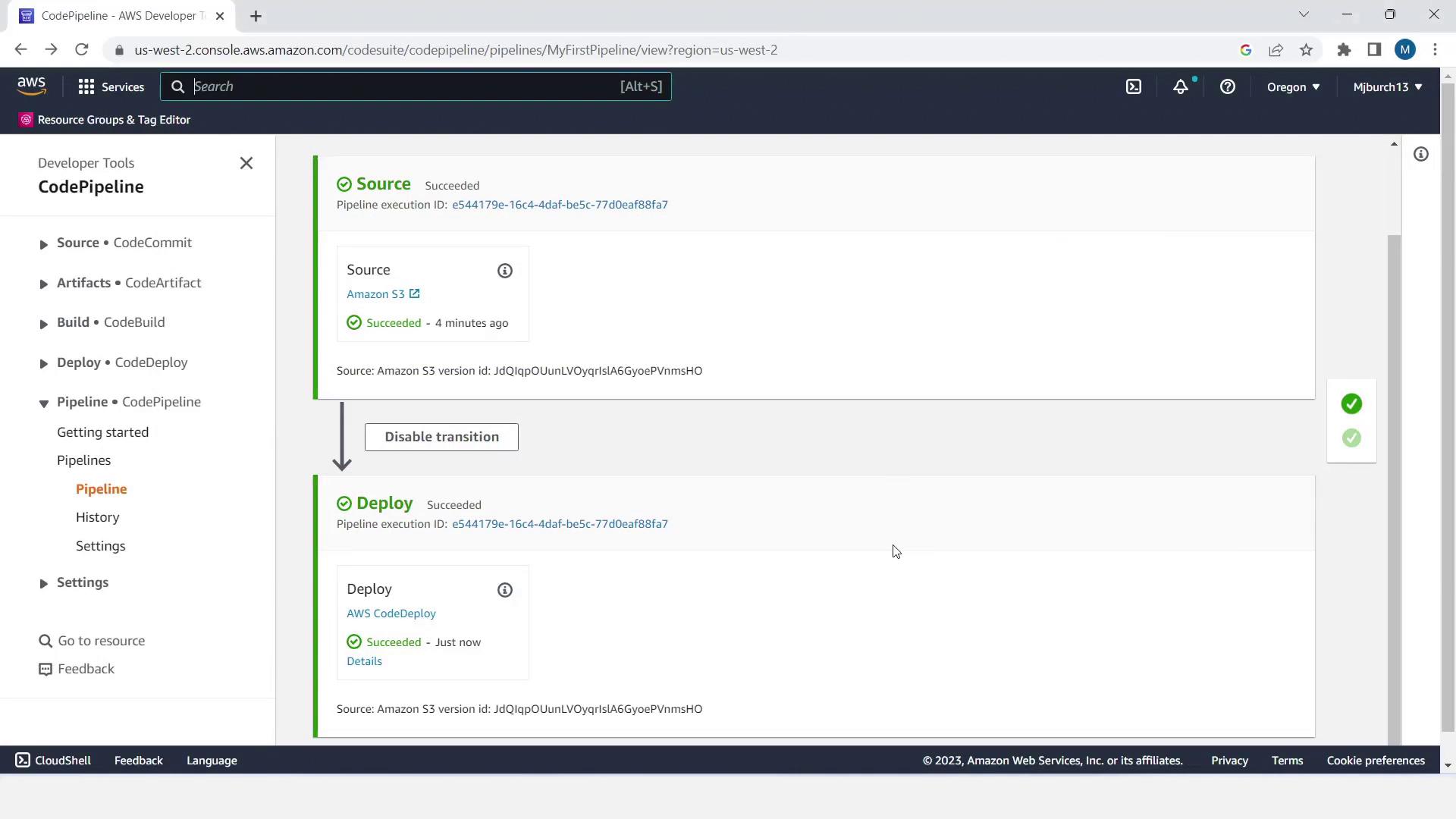Screen dimensions: 1456x819
Task: Open info icon on Deploy action card
Action: pyautogui.click(x=504, y=590)
